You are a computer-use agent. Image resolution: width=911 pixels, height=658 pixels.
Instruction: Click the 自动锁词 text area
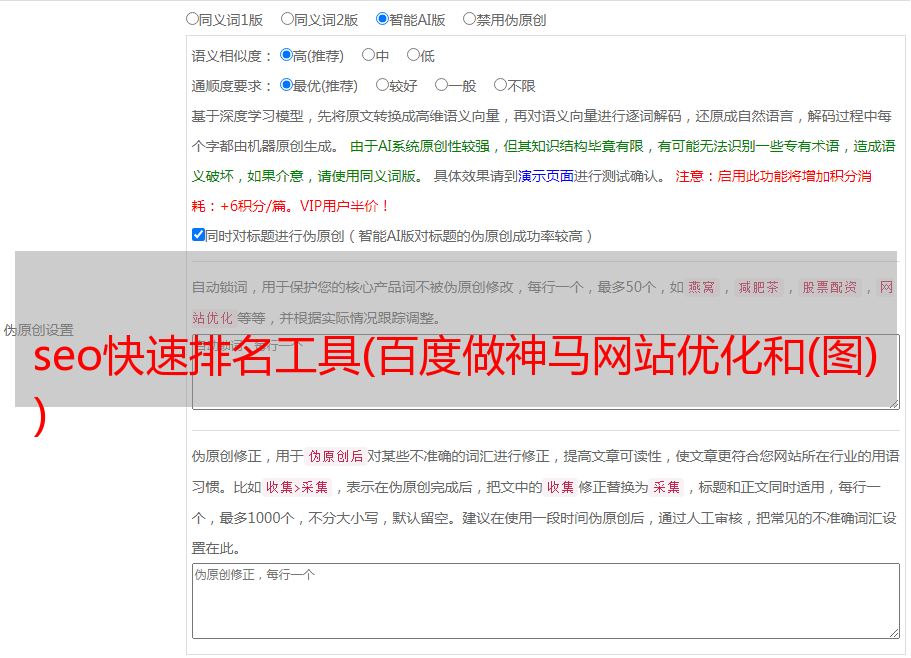pyautogui.click(x=546, y=372)
